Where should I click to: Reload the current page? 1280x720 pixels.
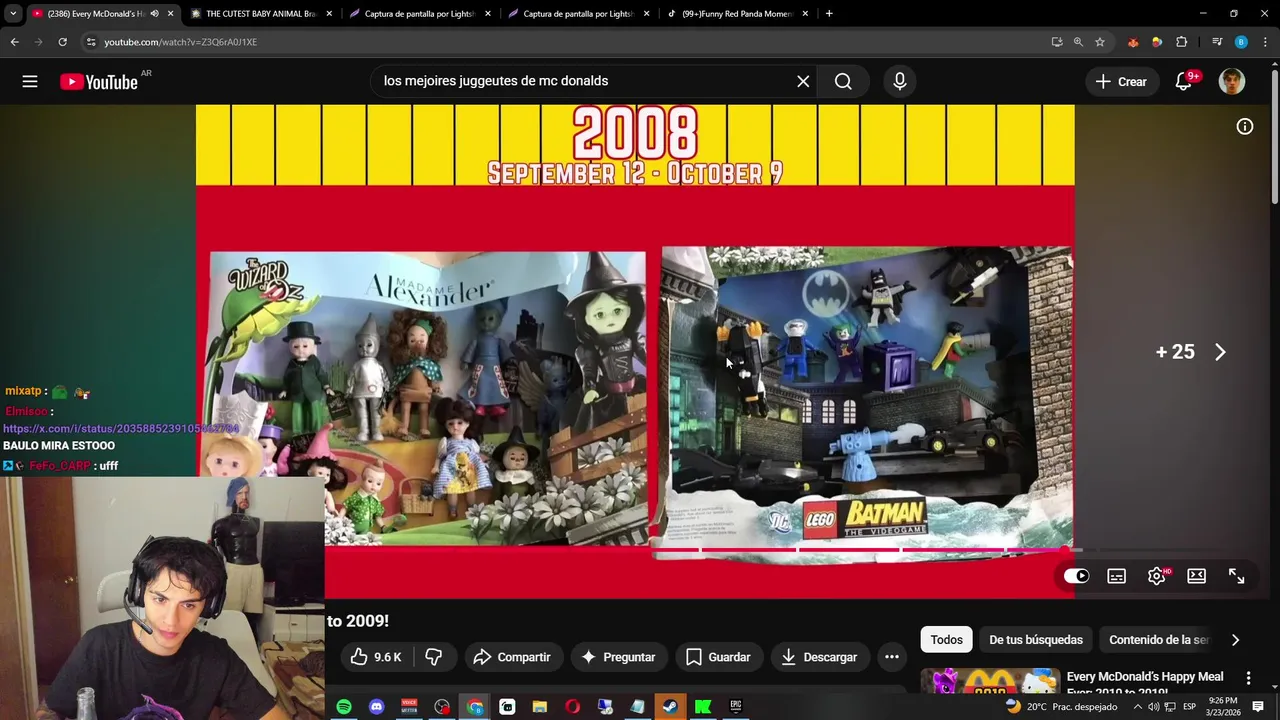click(62, 42)
